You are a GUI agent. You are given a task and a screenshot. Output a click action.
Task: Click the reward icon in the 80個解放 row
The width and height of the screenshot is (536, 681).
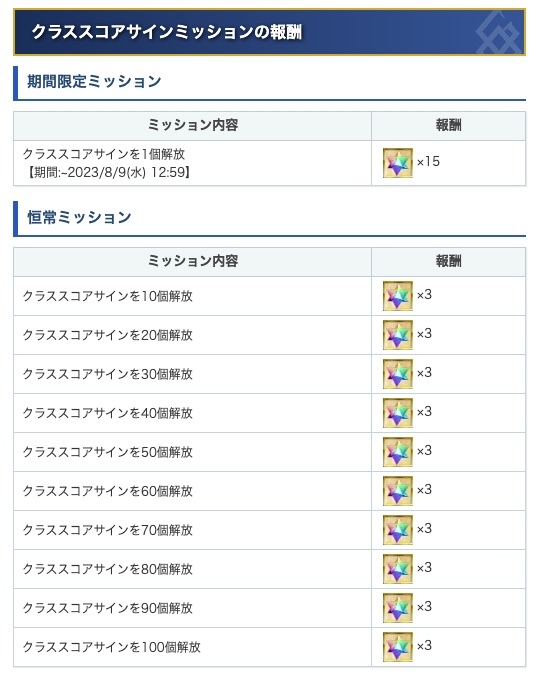click(x=397, y=569)
